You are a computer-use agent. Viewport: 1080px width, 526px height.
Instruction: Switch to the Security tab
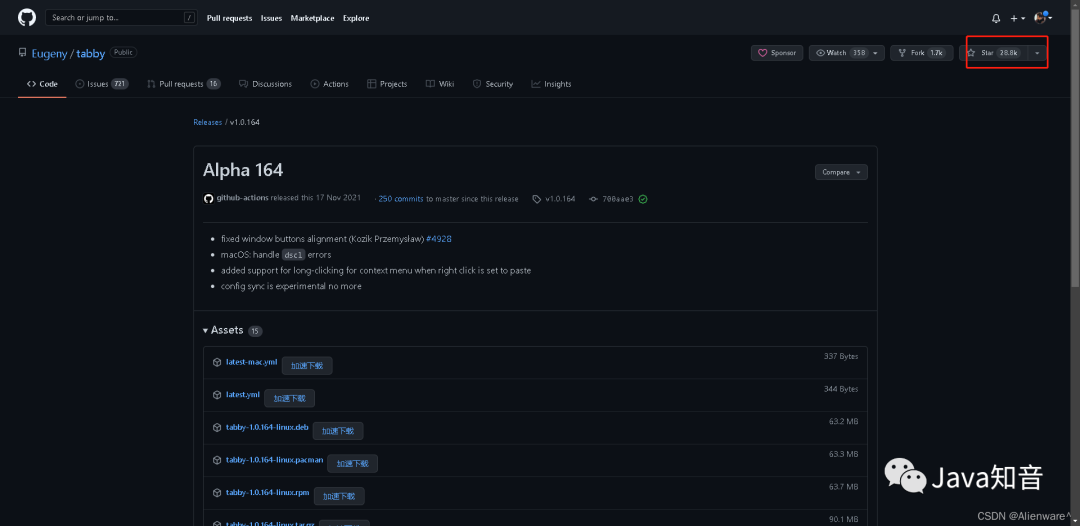point(492,84)
